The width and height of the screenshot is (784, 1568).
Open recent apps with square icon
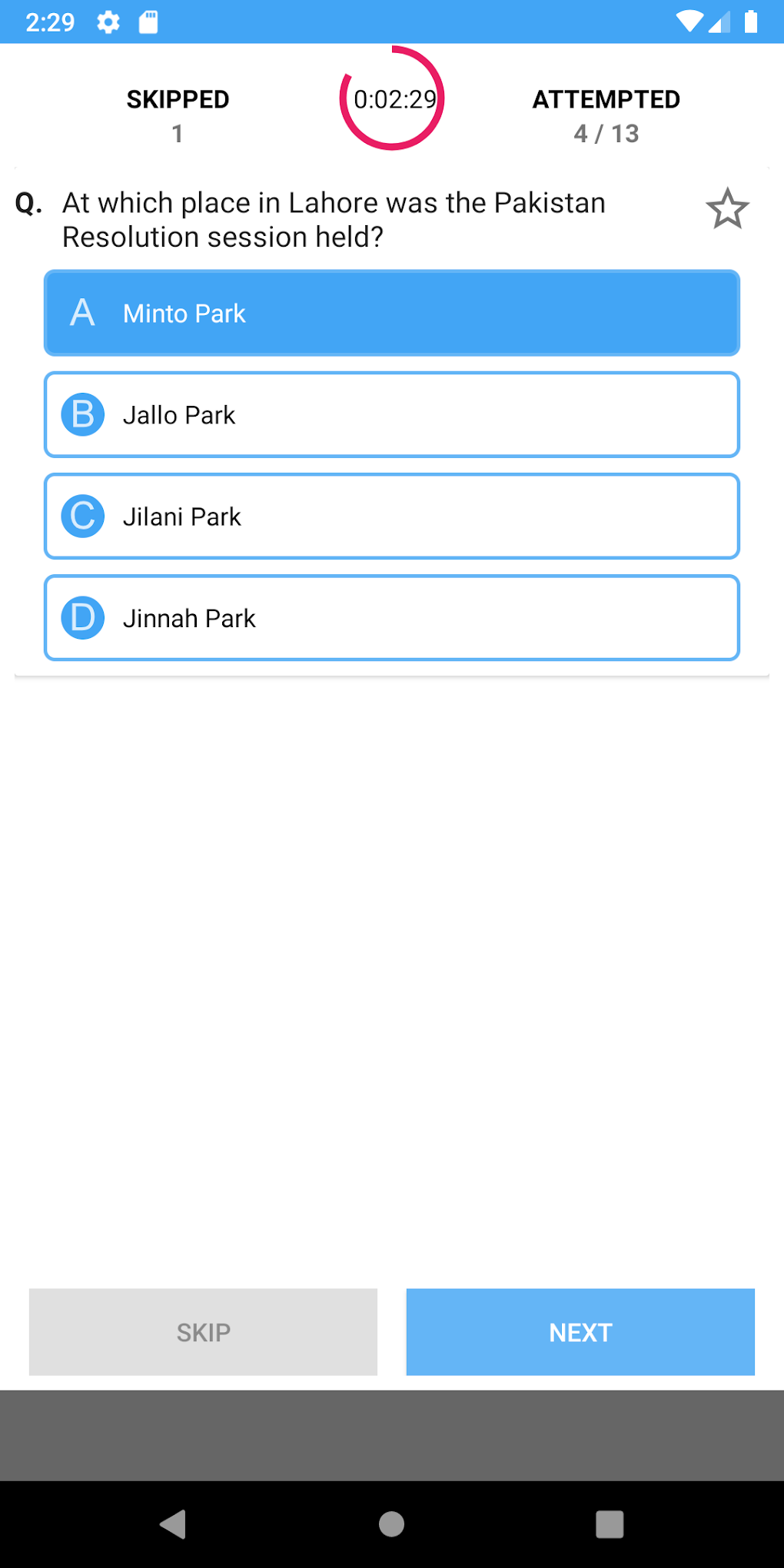click(x=610, y=1523)
